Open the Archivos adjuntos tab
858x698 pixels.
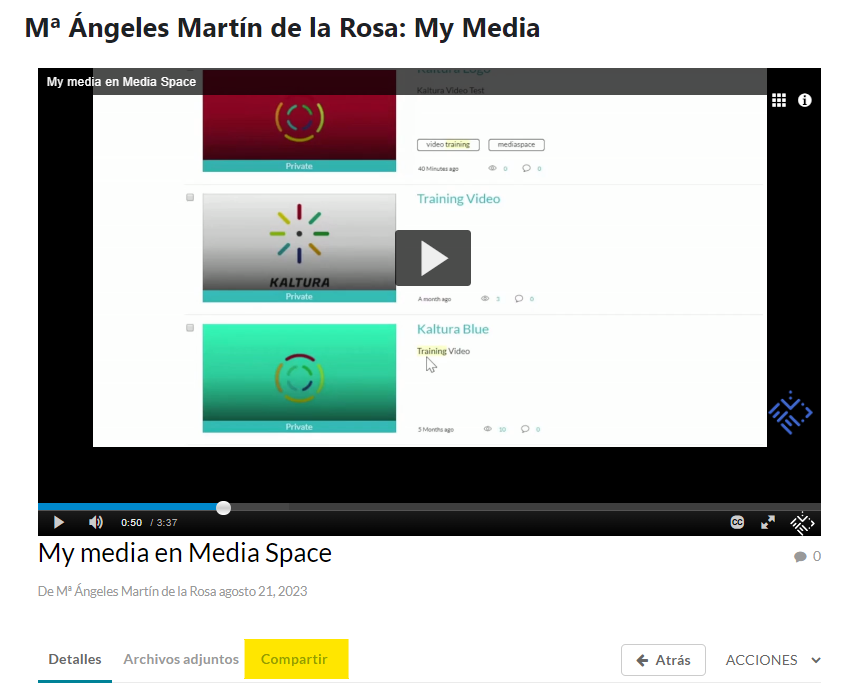pos(181,660)
